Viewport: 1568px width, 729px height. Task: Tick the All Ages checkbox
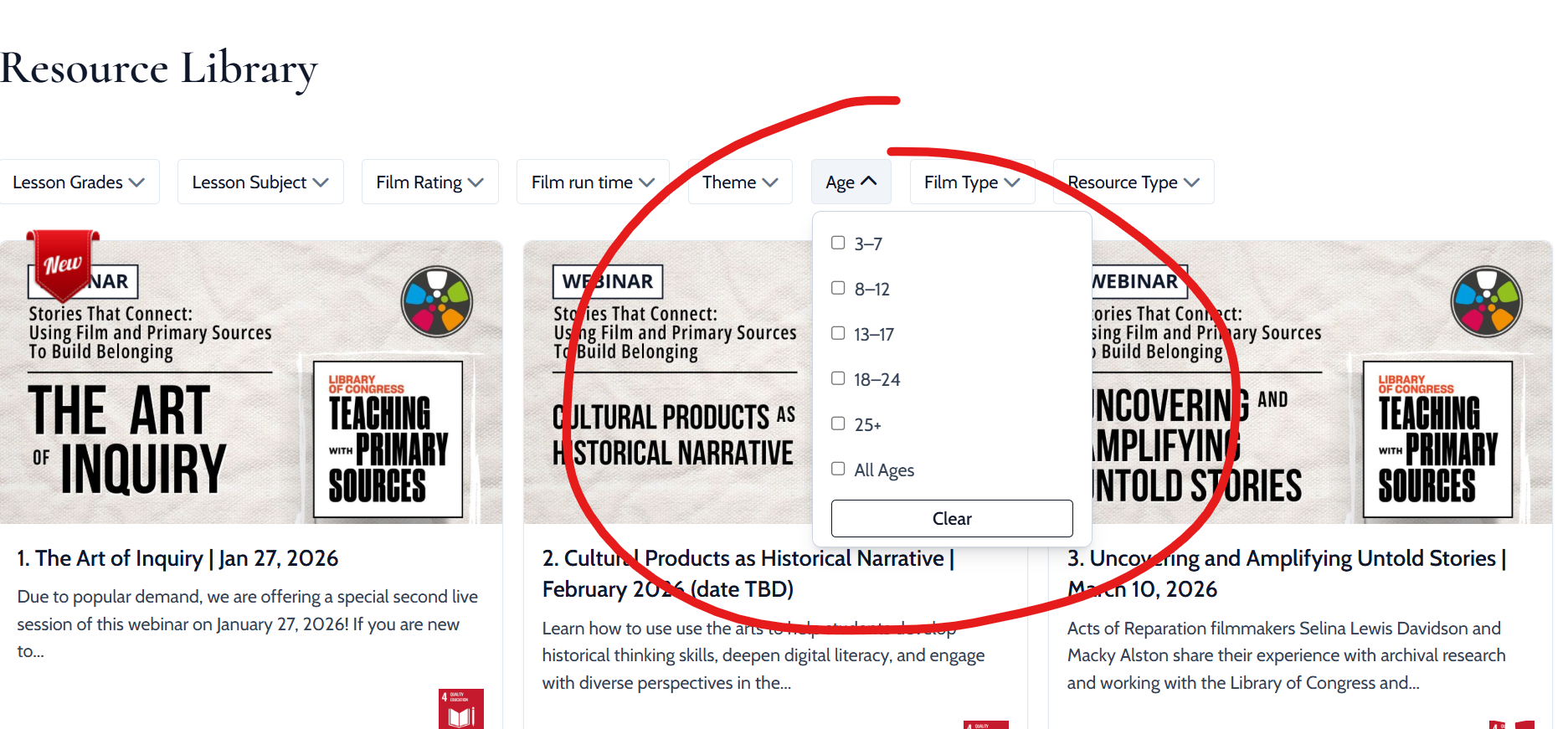[838, 469]
